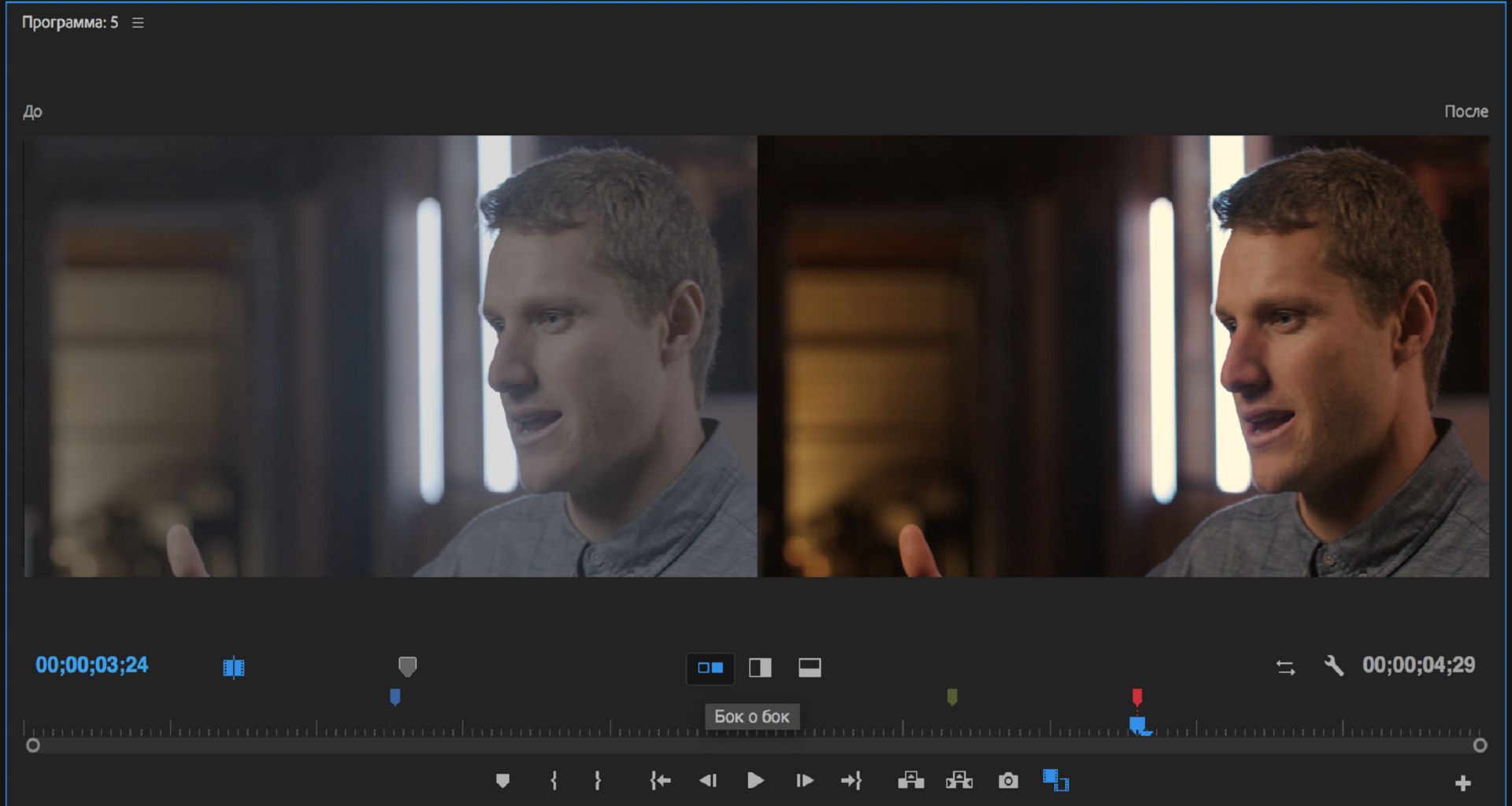Screen dimensions: 1512x806
Task: Open the wrench settings menu
Action: [x=1333, y=666]
